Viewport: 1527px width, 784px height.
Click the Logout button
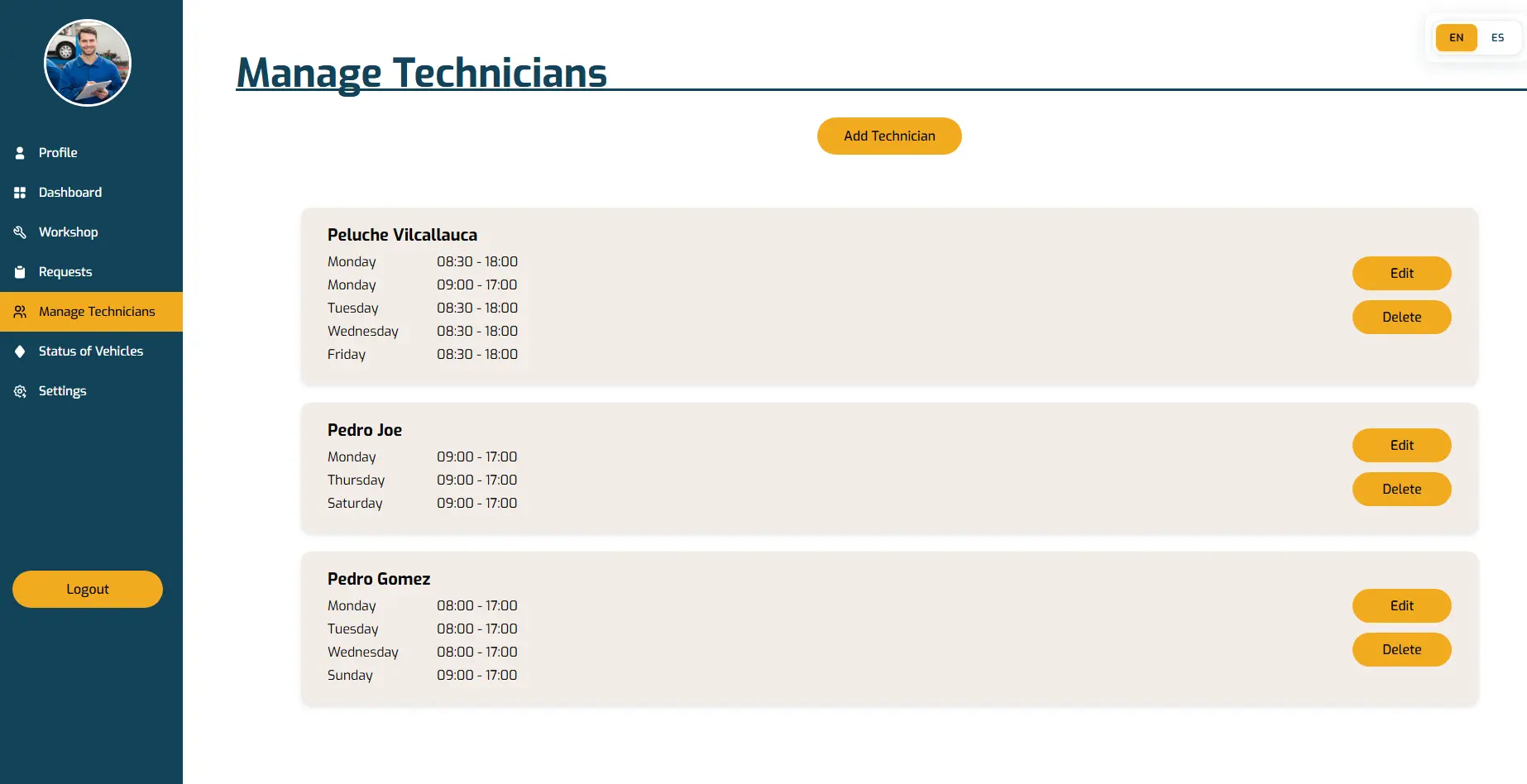click(88, 590)
